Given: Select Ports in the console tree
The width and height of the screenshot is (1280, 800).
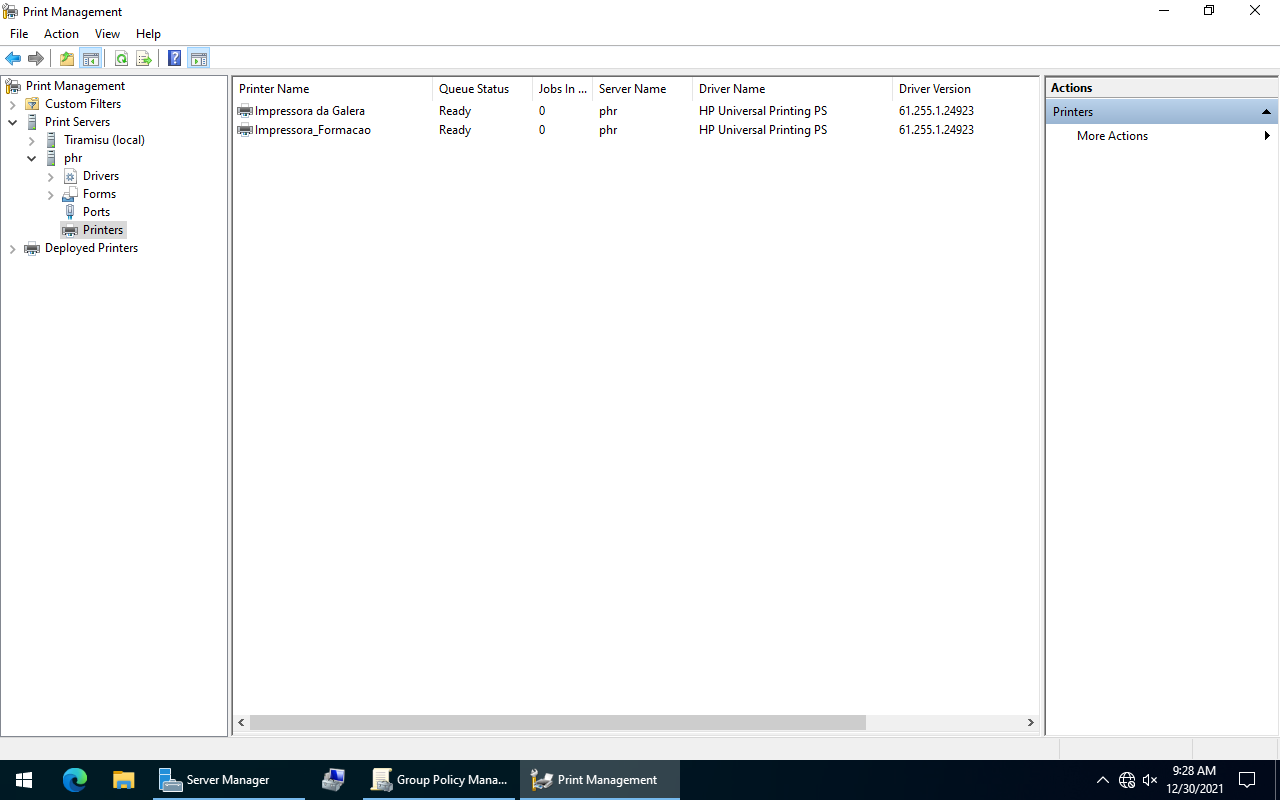Looking at the screenshot, I should [x=96, y=212].
